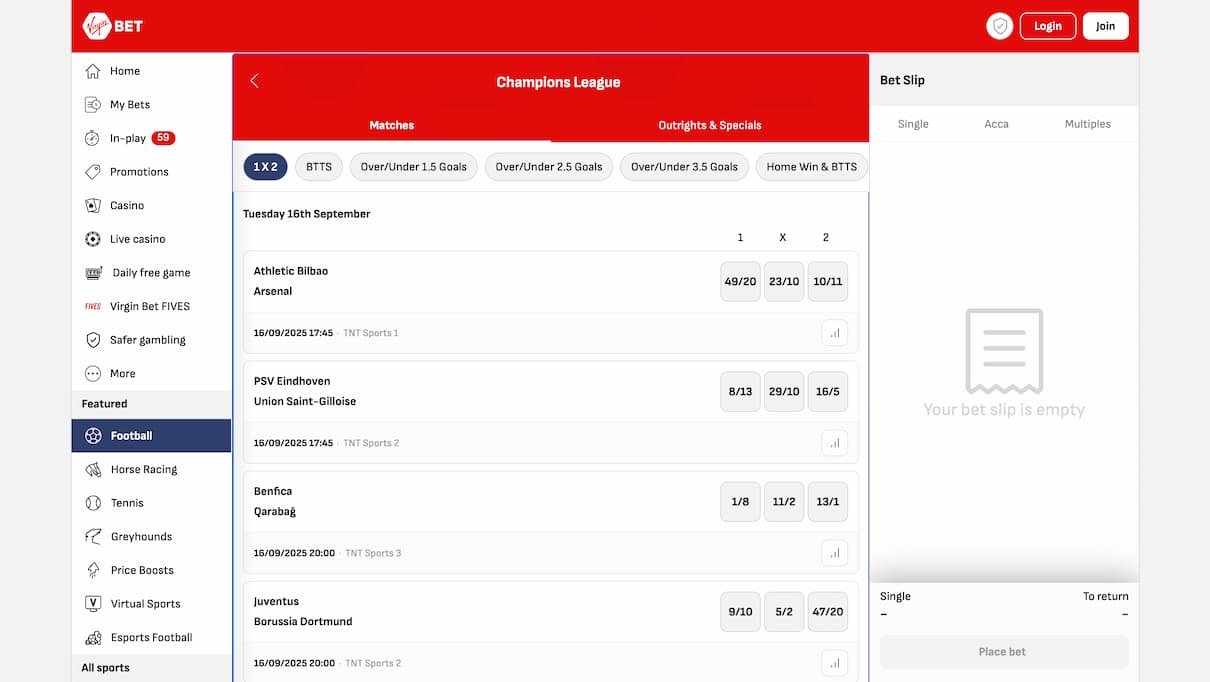The height and width of the screenshot is (682, 1210).
Task: Open the More ellipsis icon
Action: pyautogui.click(x=93, y=373)
